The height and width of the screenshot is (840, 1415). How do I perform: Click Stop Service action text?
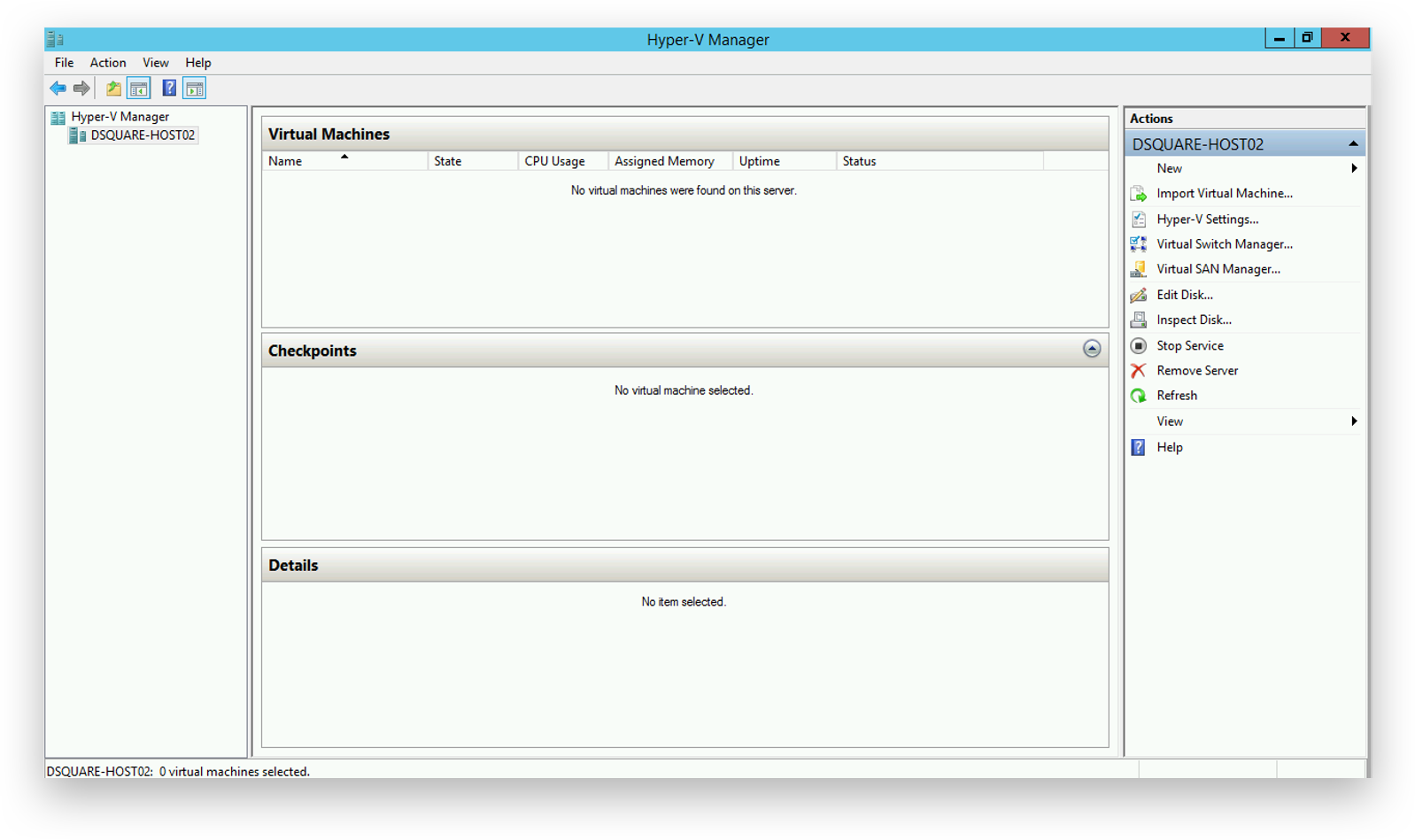click(x=1190, y=346)
